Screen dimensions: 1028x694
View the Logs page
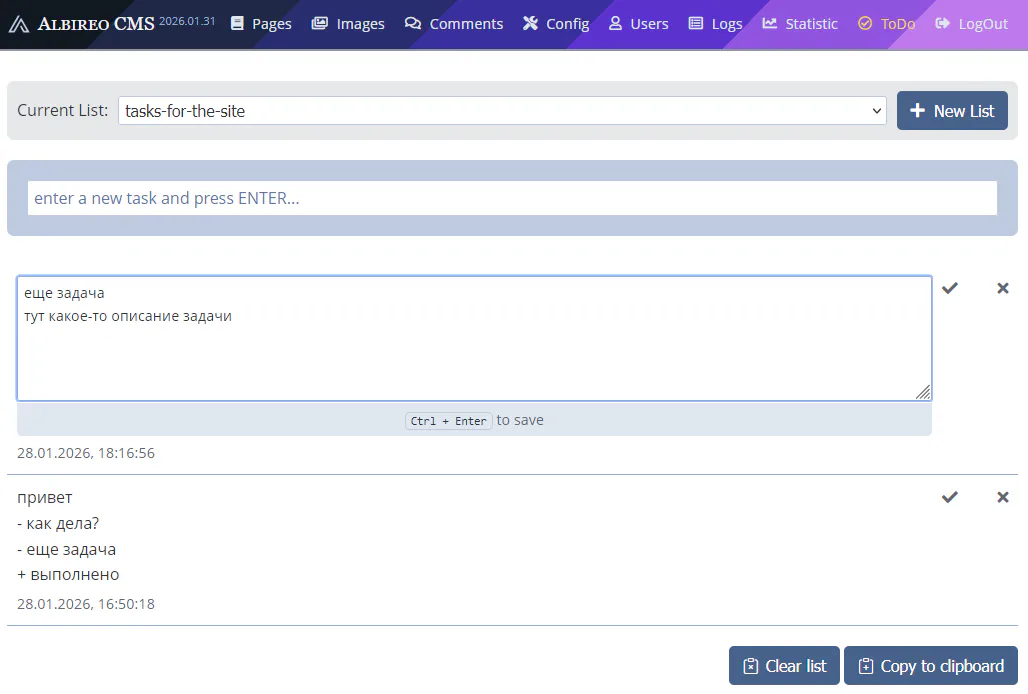(x=715, y=24)
